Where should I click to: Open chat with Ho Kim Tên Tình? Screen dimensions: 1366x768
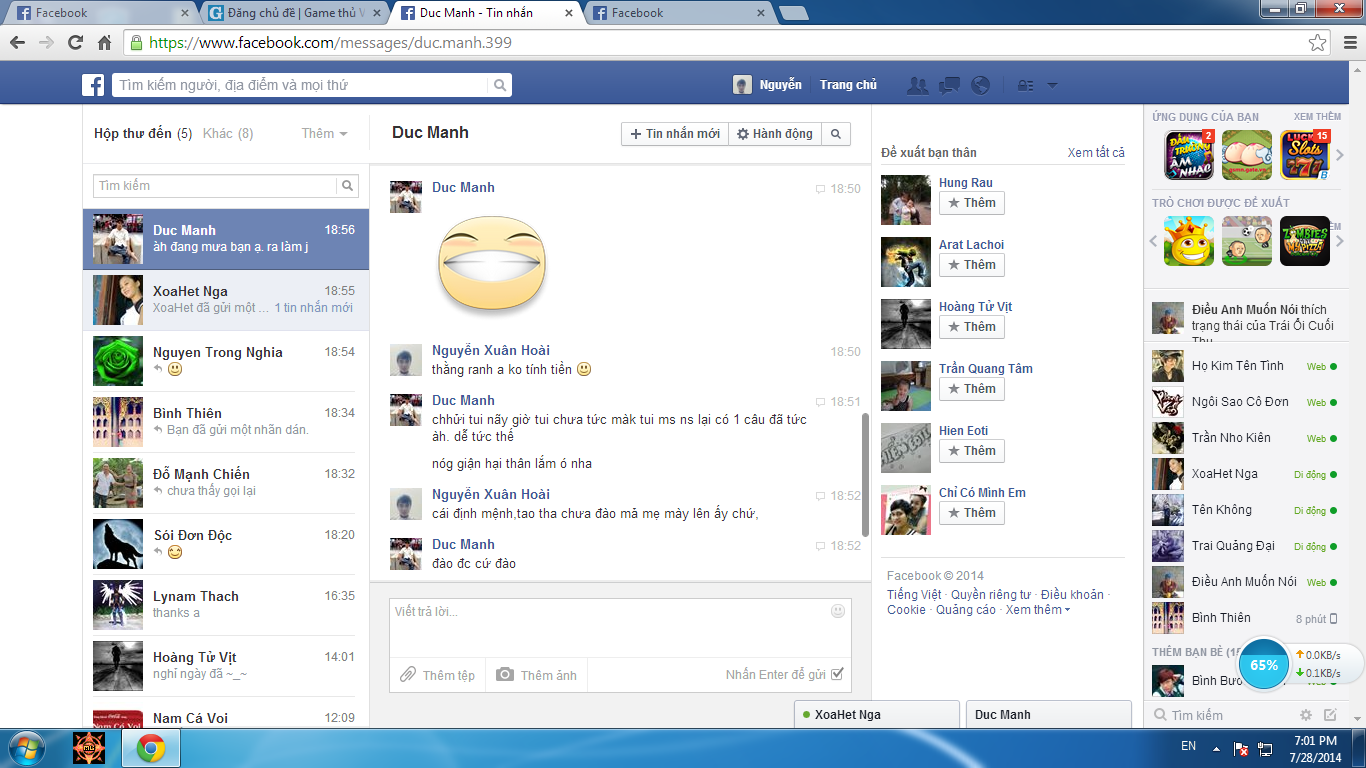pos(1244,366)
